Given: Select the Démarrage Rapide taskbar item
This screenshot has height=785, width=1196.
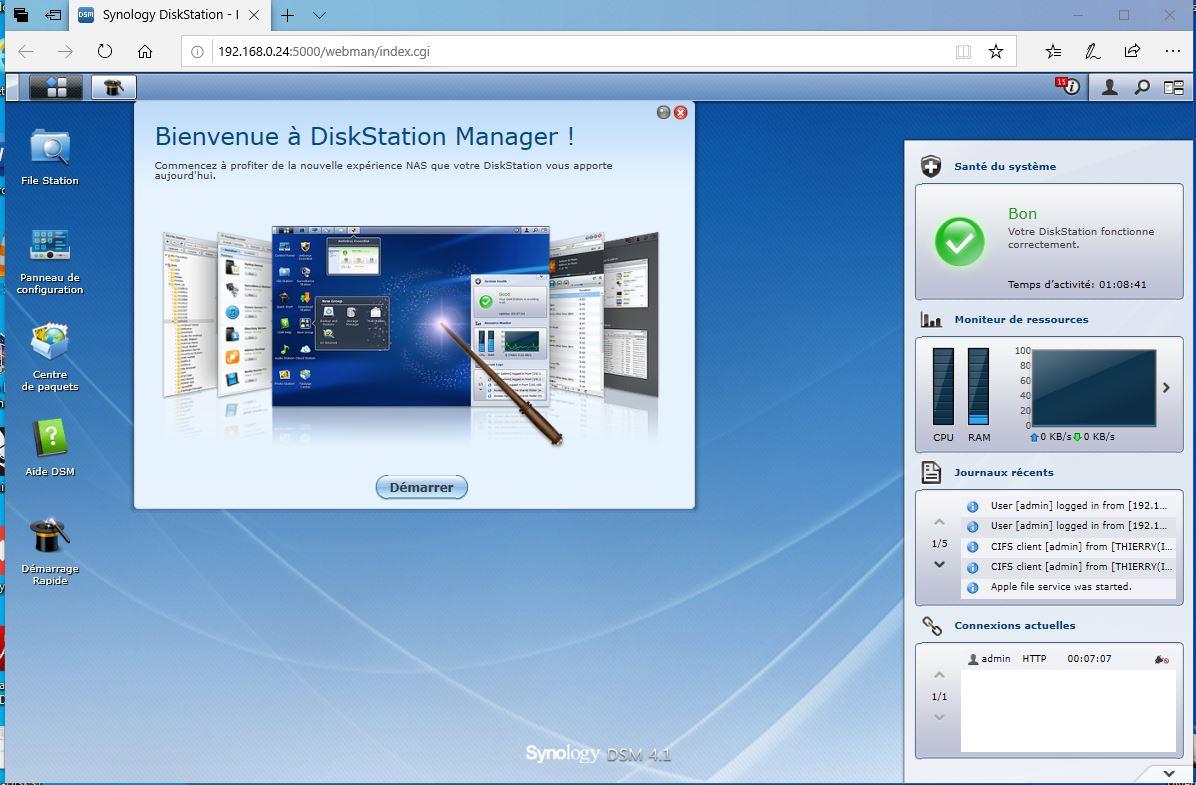Looking at the screenshot, I should click(x=114, y=88).
